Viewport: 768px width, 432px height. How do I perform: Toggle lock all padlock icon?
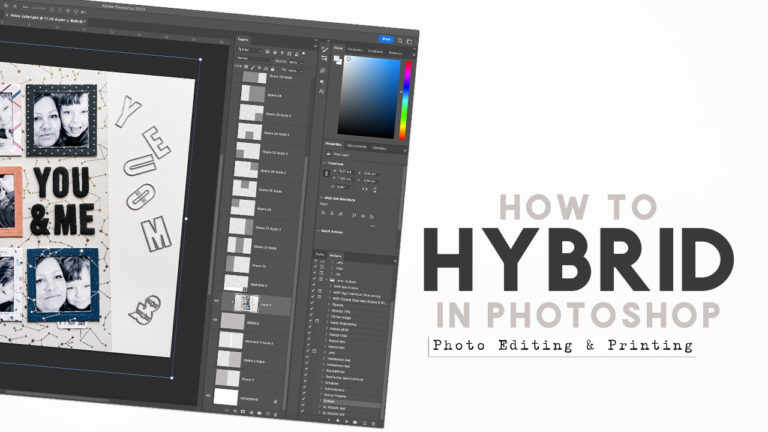(x=272, y=69)
